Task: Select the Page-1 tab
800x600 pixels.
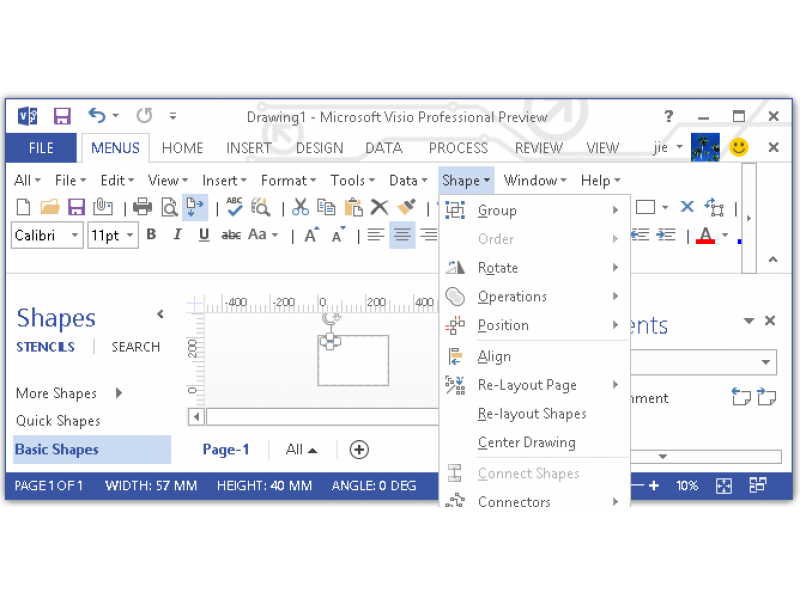Action: (226, 449)
